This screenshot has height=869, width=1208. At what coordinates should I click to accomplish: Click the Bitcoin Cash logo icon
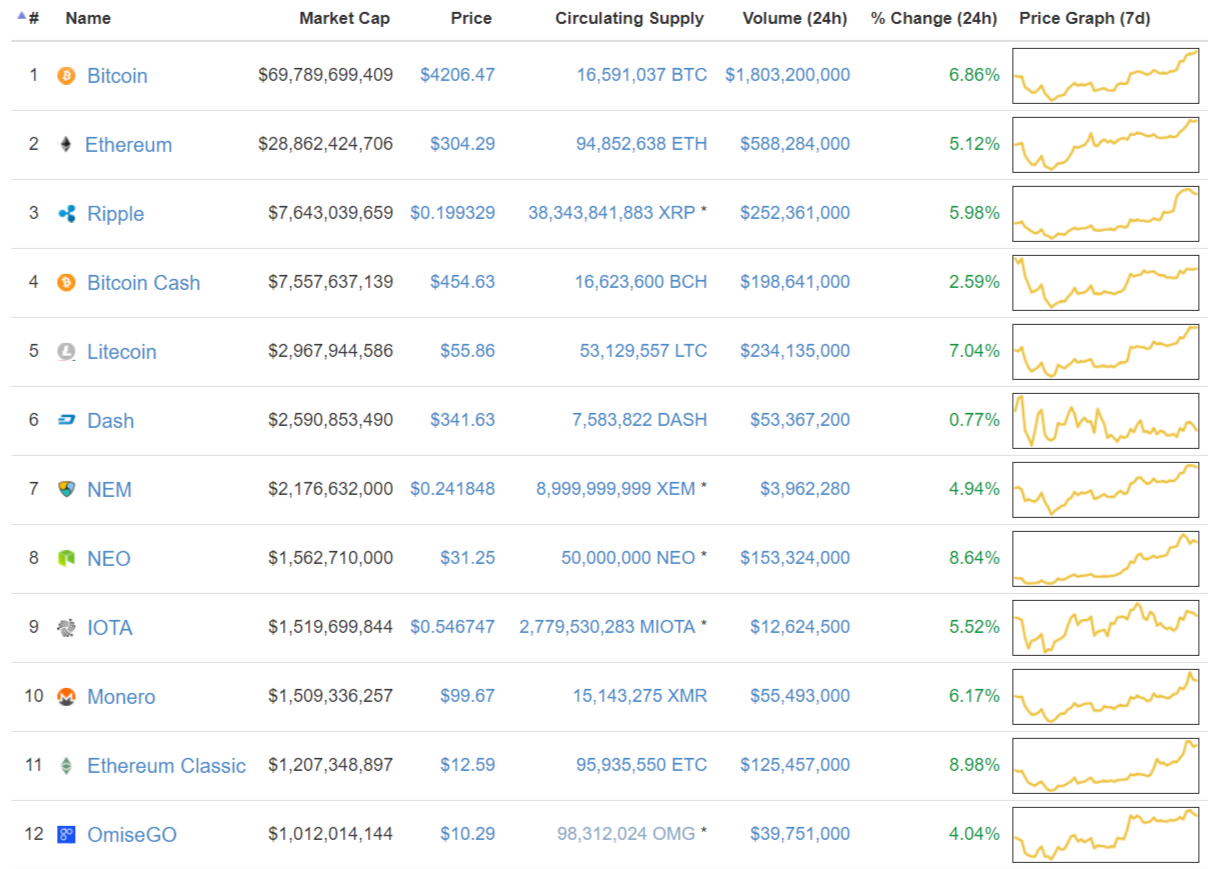66,282
